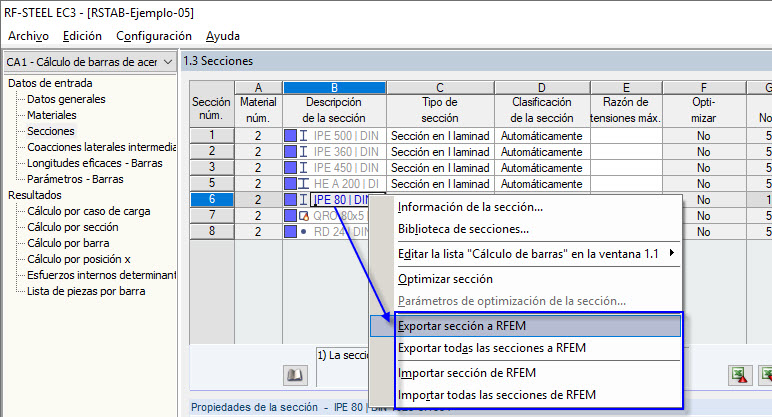The height and width of the screenshot is (417, 772).
Task: Open Cálculo por caso de carga
Action: click(89, 211)
